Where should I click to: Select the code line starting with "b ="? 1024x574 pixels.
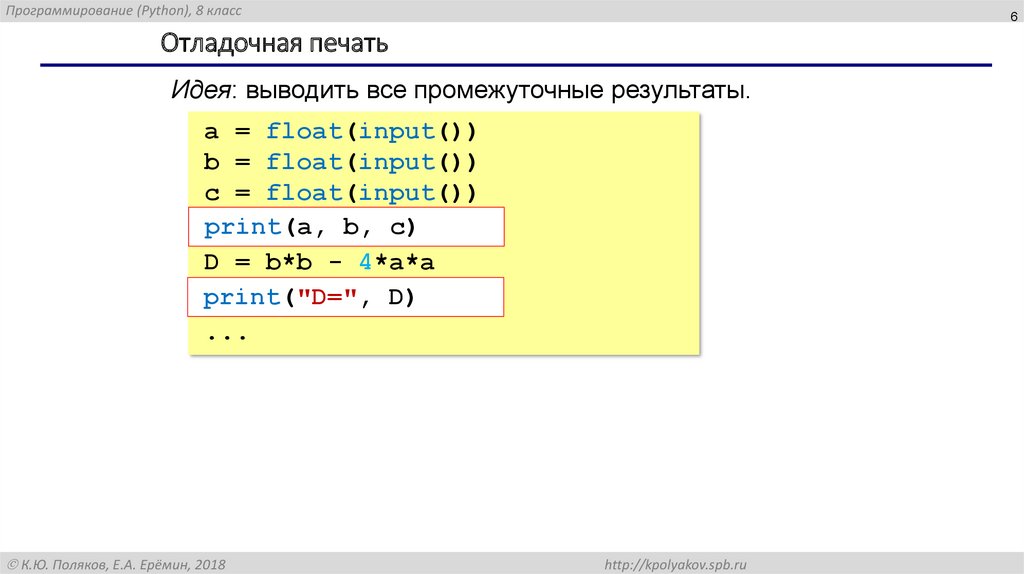[340, 162]
